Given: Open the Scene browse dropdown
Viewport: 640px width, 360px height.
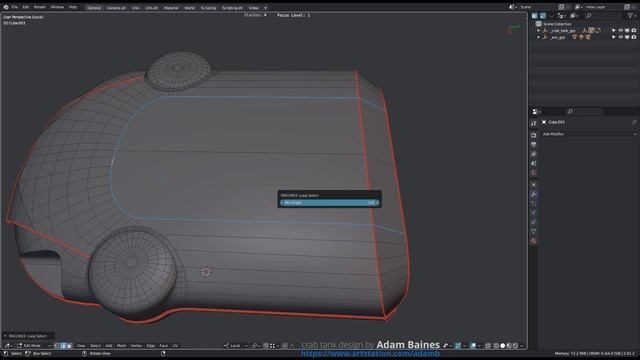Looking at the screenshot, I should coord(513,7).
